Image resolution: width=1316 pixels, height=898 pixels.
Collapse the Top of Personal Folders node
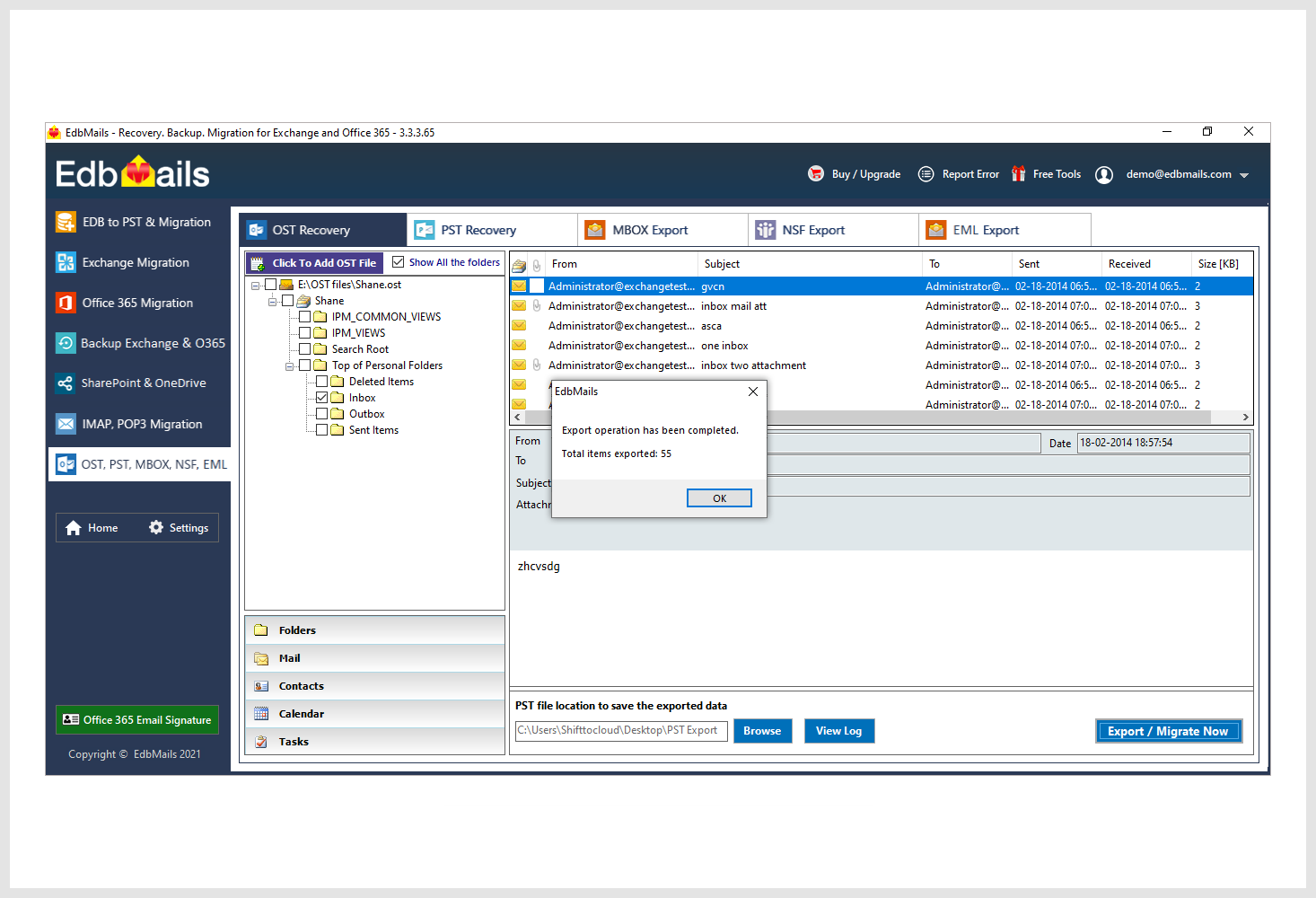tap(290, 366)
